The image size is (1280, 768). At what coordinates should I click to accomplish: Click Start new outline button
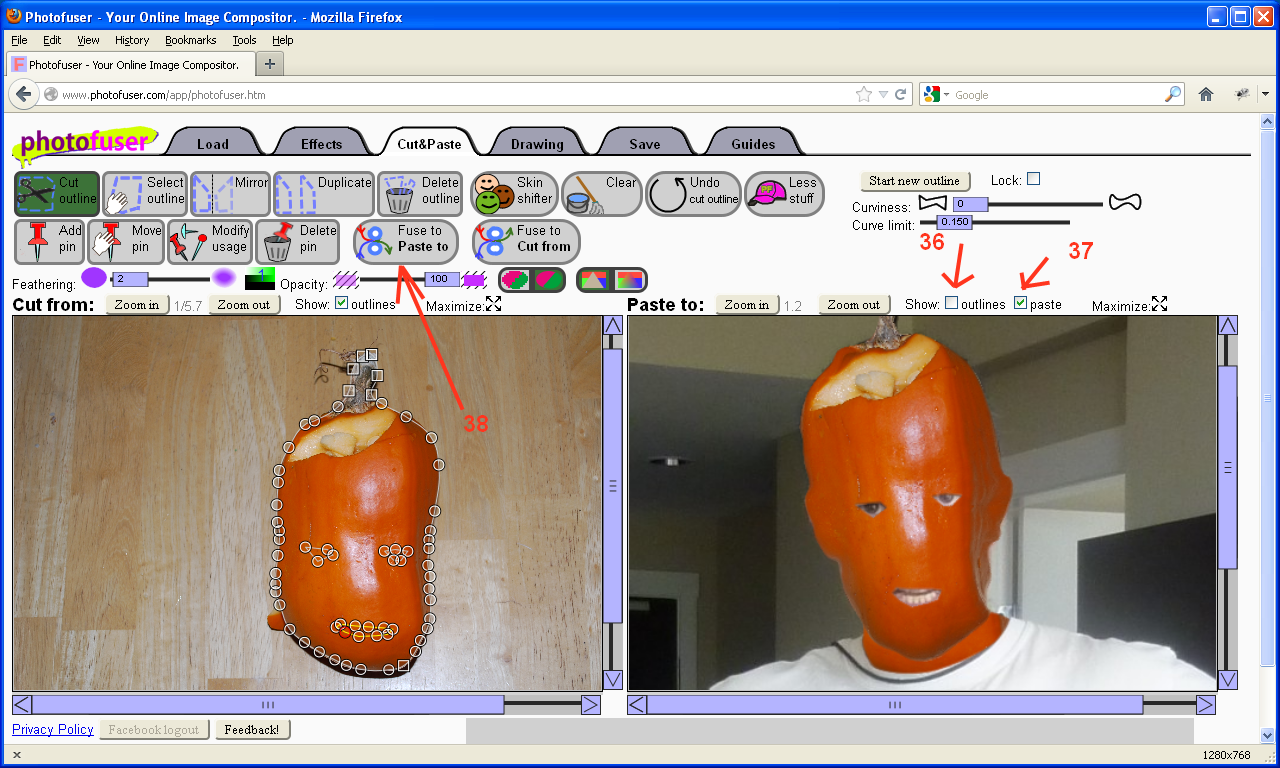point(914,181)
